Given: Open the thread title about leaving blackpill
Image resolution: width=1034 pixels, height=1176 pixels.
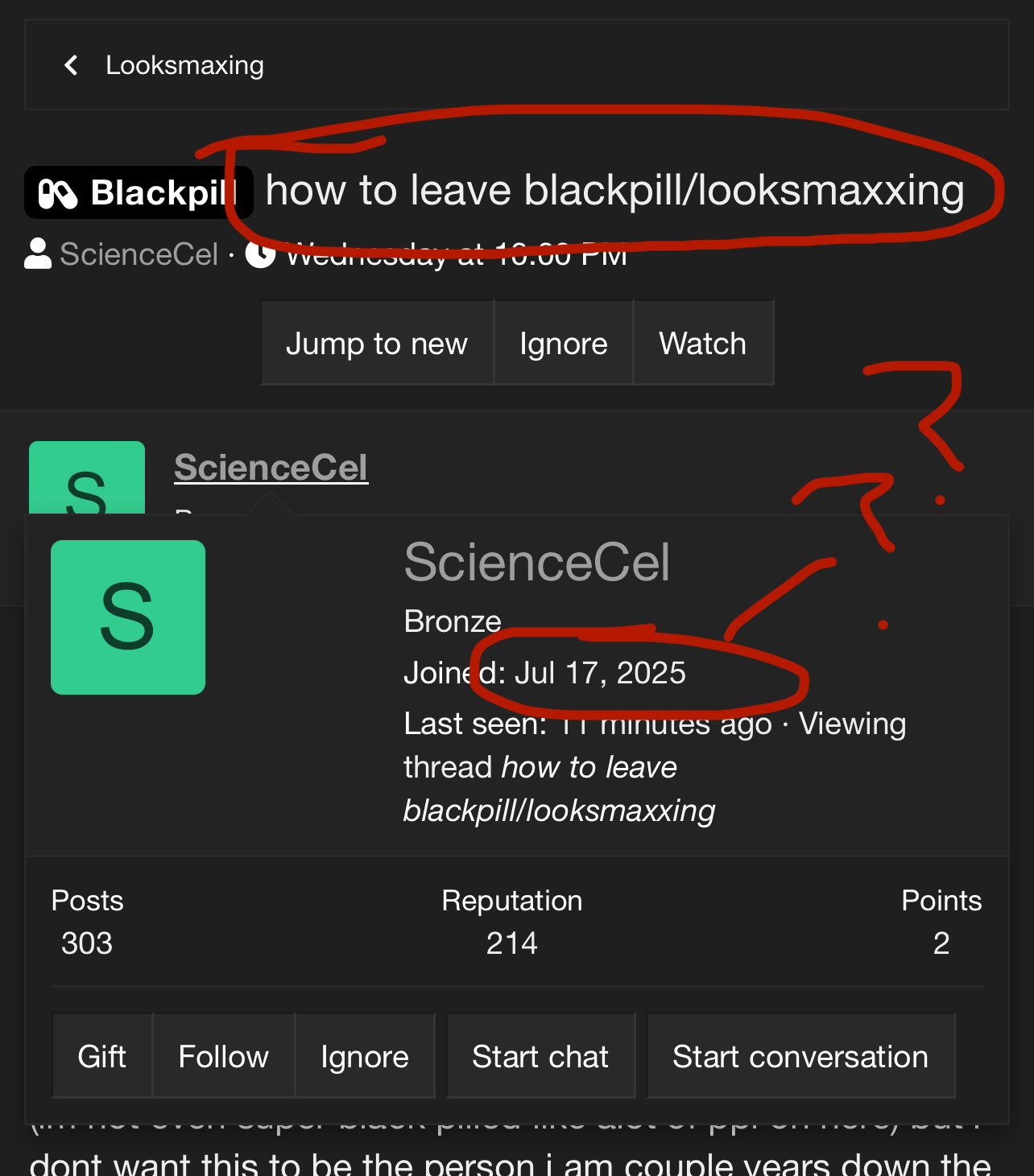Looking at the screenshot, I should tap(615, 191).
